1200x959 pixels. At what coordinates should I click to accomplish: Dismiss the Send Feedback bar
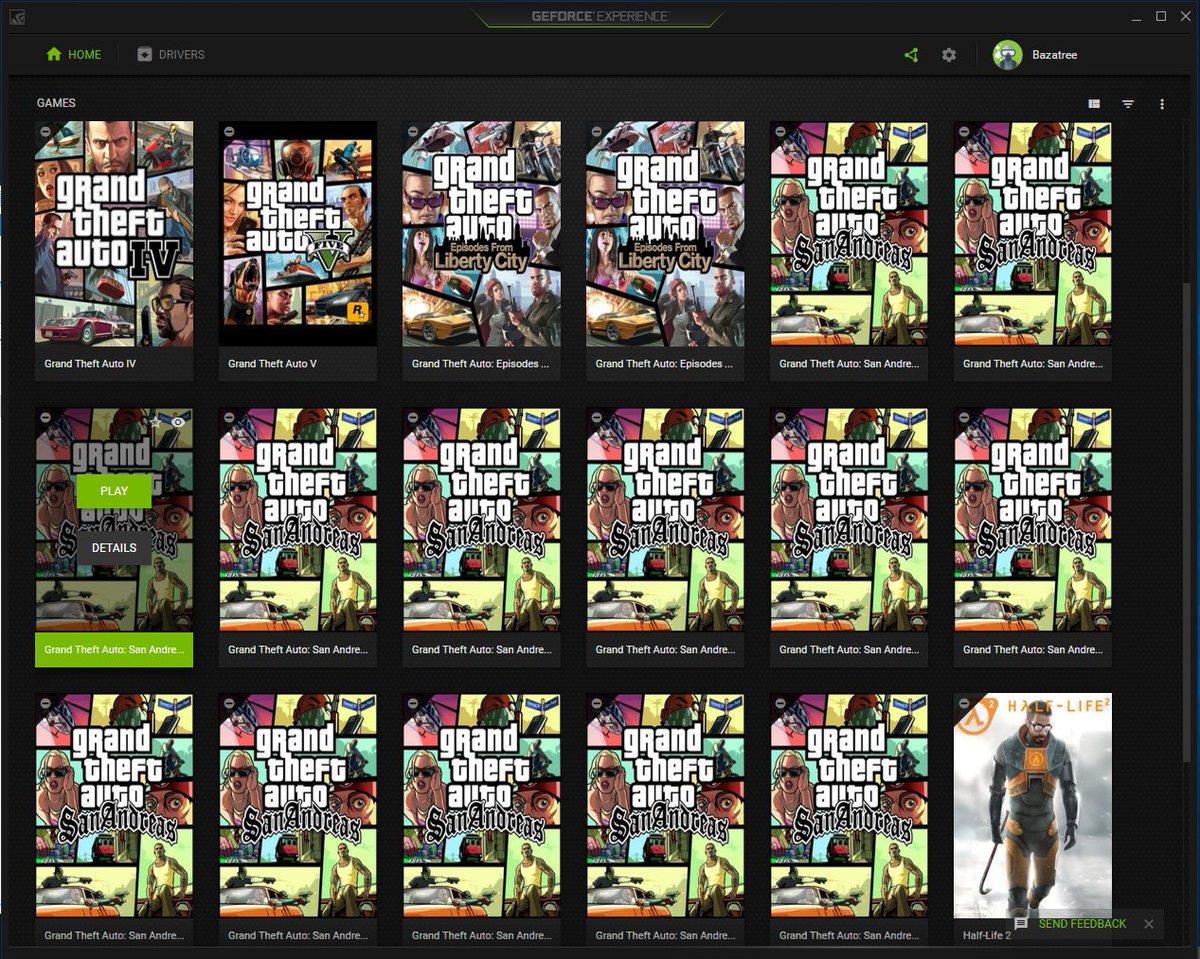point(1149,924)
